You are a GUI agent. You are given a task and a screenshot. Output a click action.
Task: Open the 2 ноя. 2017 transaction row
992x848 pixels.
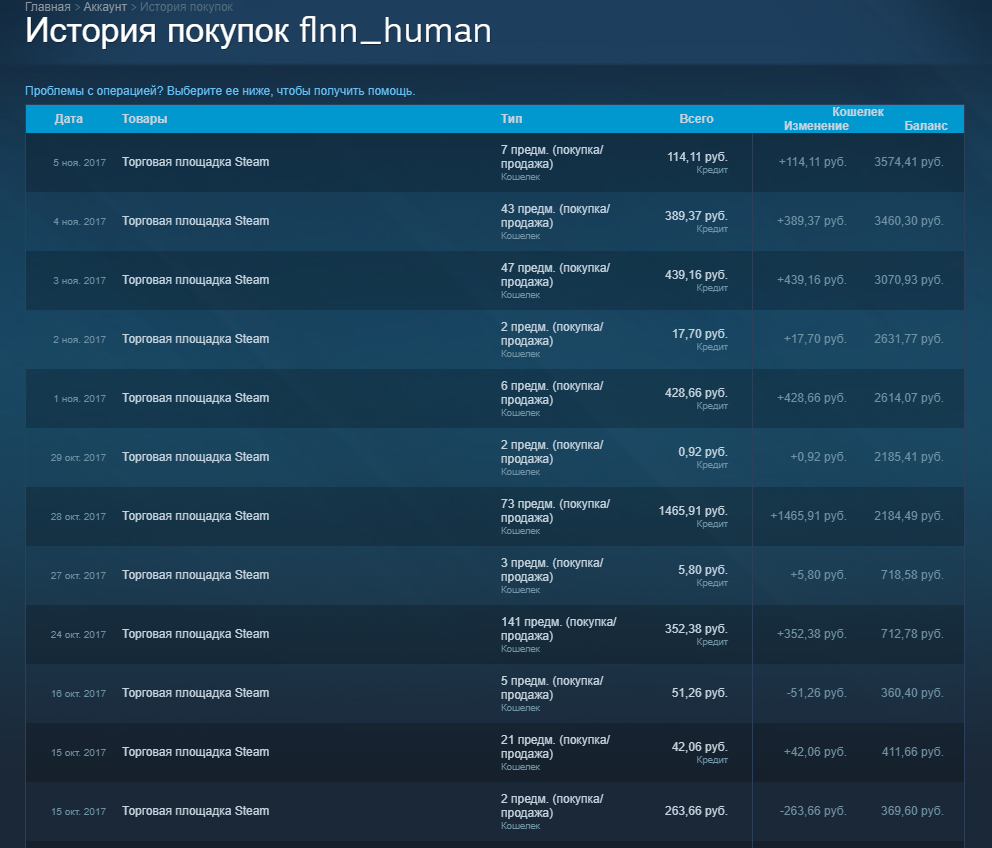tap(495, 339)
